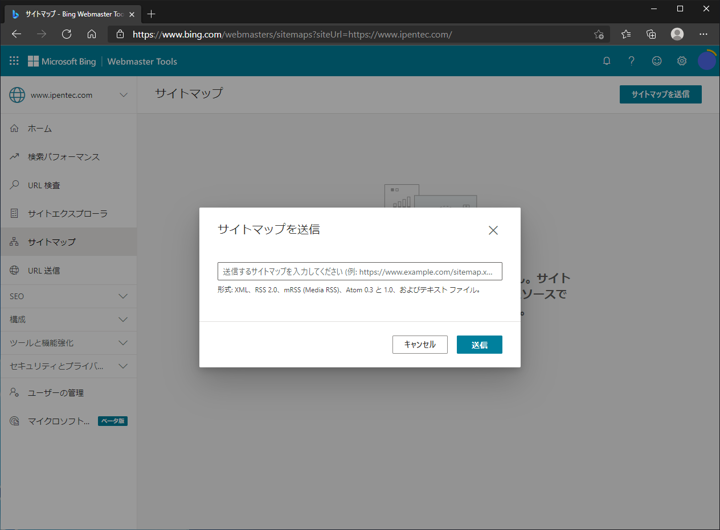Screen dimensions: 720x530
Task: Open the favorites list icon
Action: [626, 34]
